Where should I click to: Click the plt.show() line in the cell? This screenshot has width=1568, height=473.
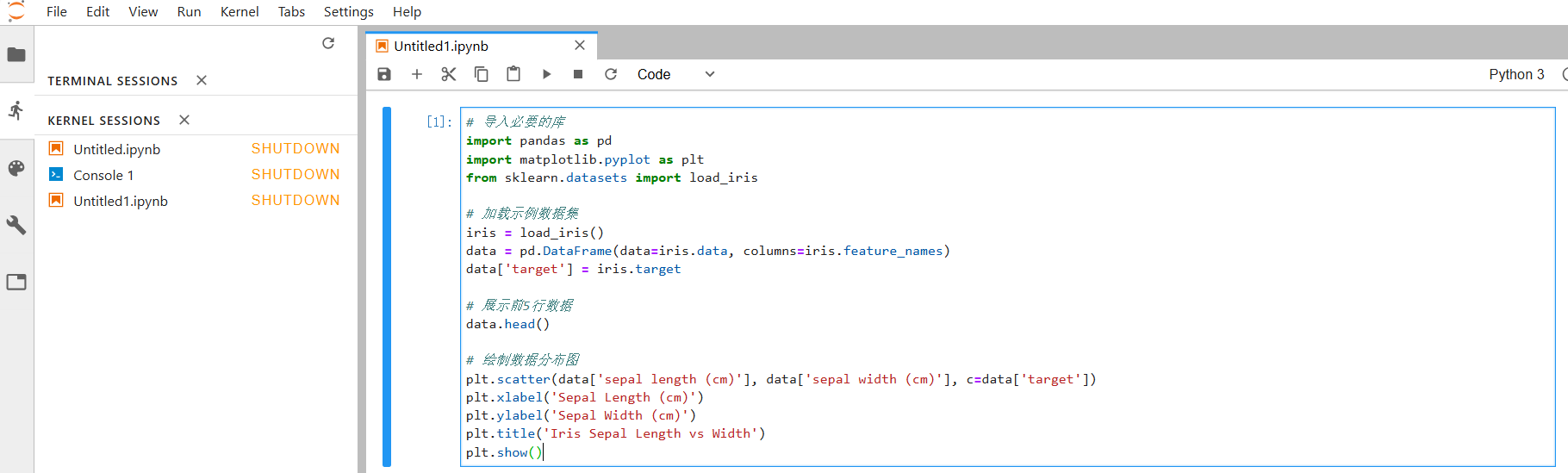click(x=504, y=452)
